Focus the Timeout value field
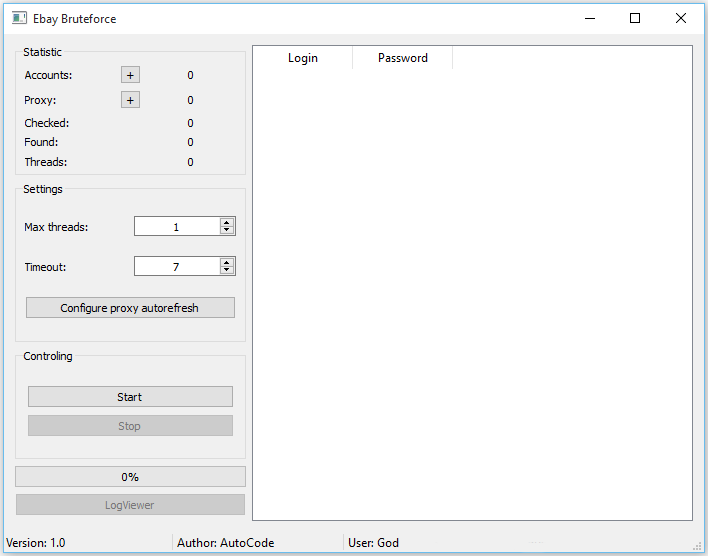Screen dimensions: 708x556 [177, 266]
